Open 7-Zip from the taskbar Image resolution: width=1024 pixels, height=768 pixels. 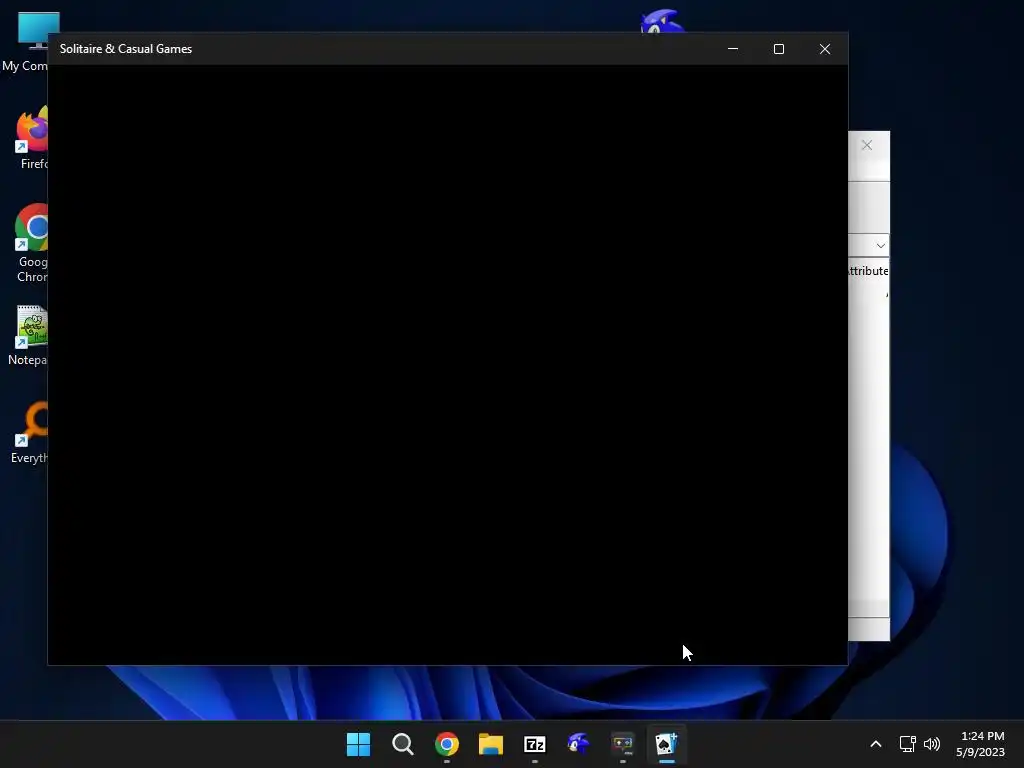pyautogui.click(x=535, y=744)
